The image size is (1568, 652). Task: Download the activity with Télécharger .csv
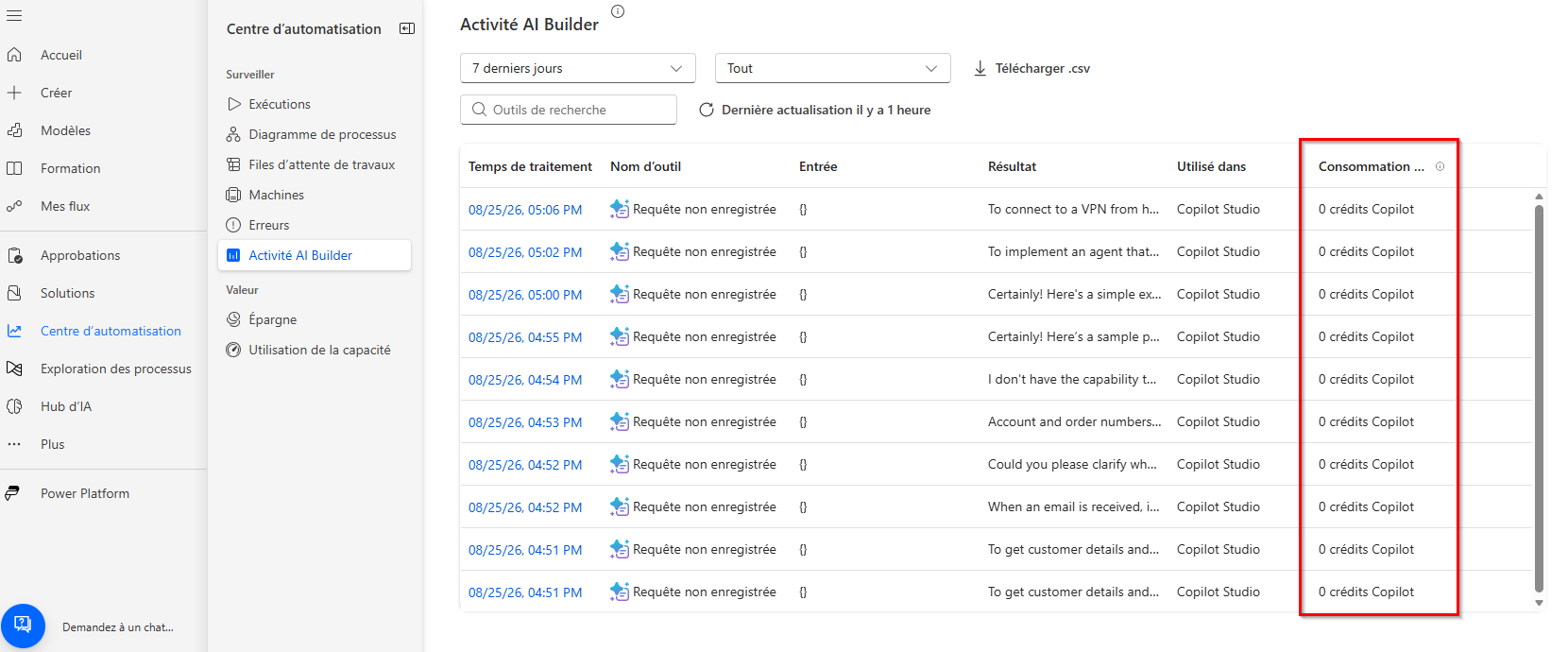pyautogui.click(x=1032, y=68)
